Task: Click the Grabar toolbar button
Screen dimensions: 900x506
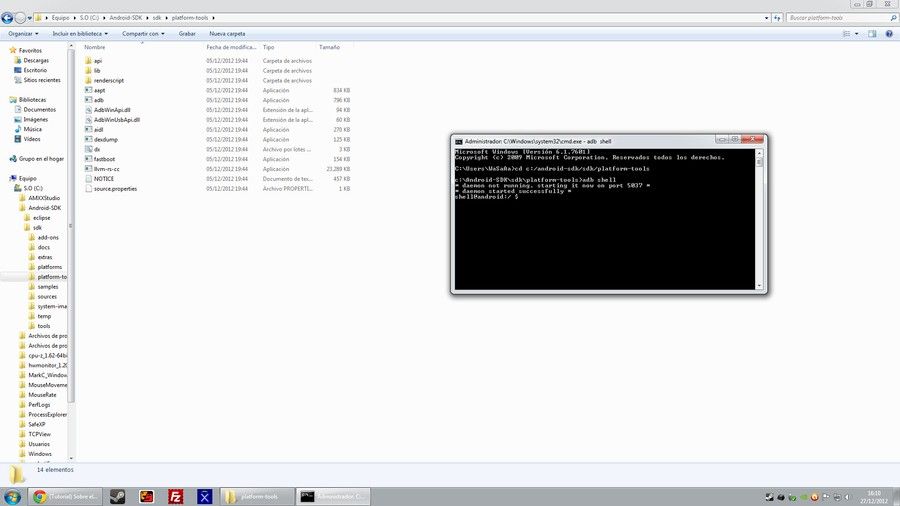Action: [x=187, y=34]
